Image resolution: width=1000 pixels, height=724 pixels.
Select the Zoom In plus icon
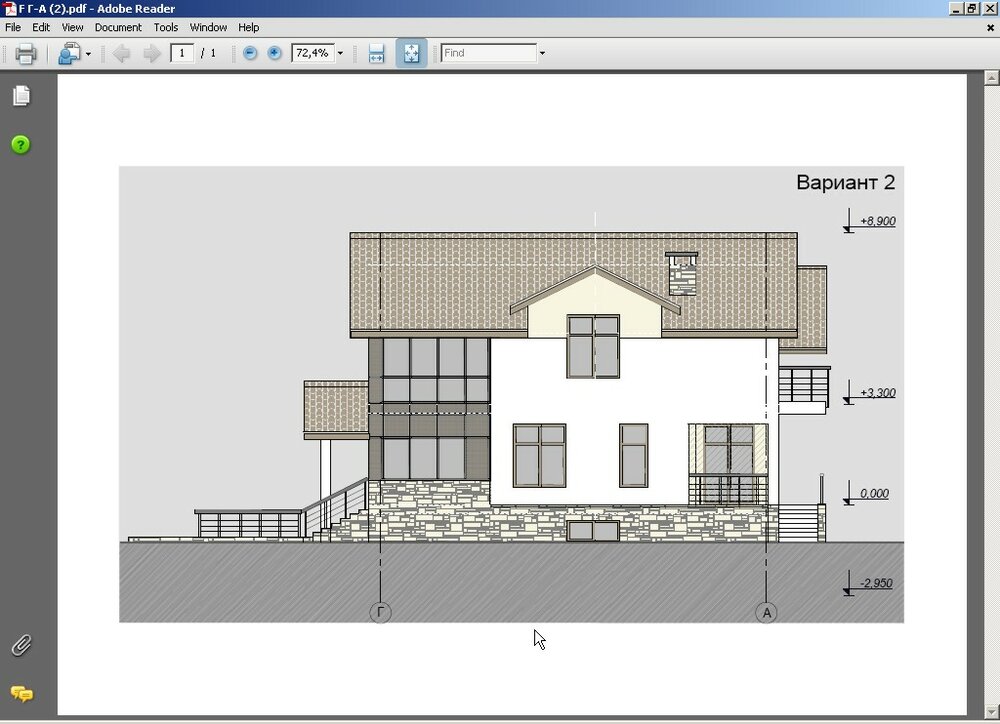274,53
